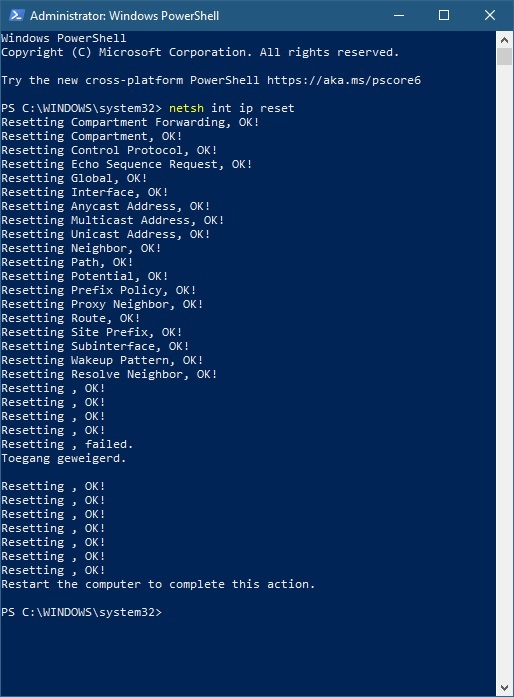Click the 'Administrator: Windows PowerShell' title text

[x=124, y=16]
